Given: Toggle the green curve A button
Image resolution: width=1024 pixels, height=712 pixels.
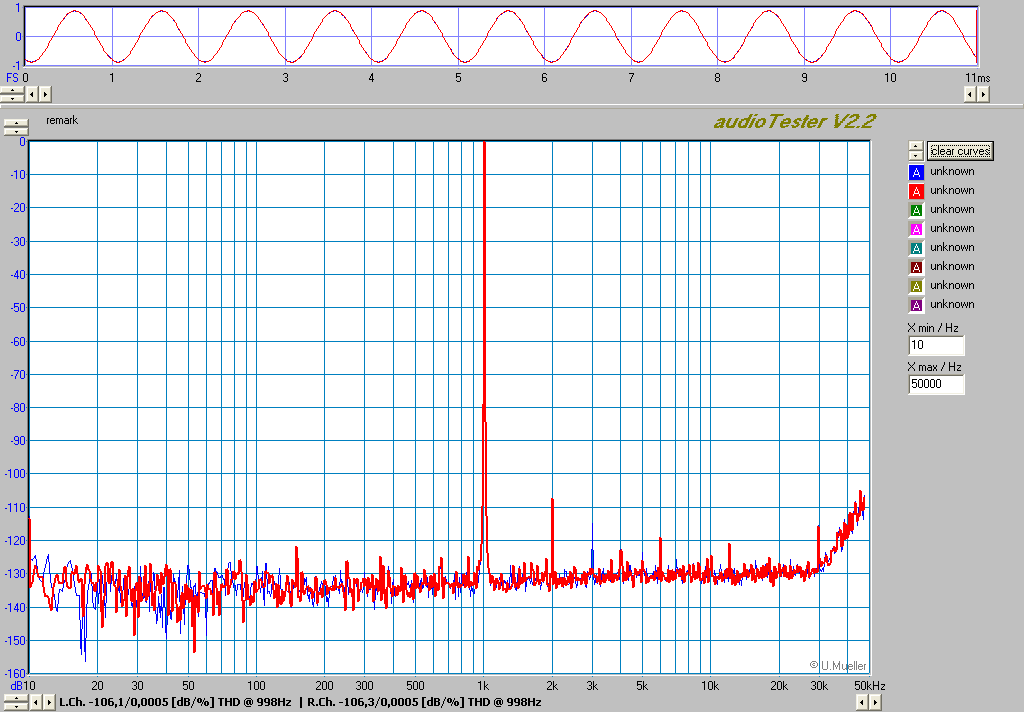Looking at the screenshot, I should tap(915, 209).
